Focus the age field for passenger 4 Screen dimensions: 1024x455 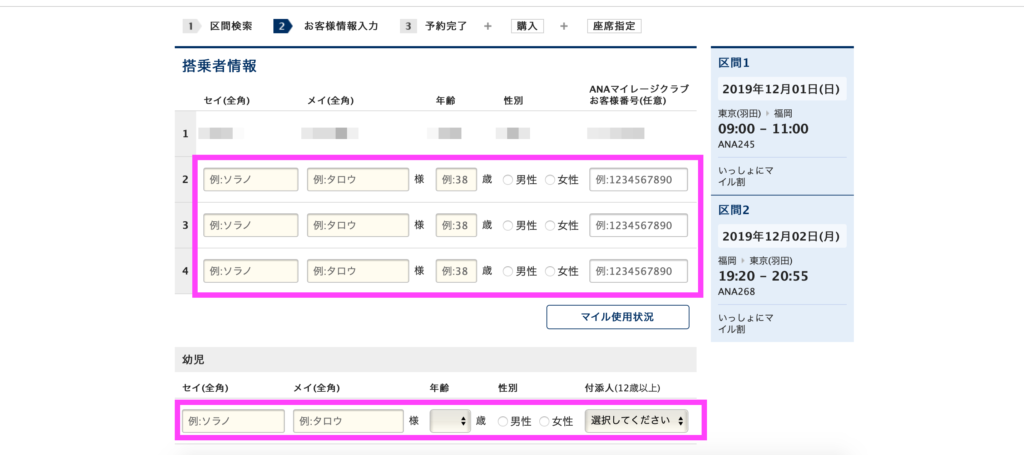[456, 271]
